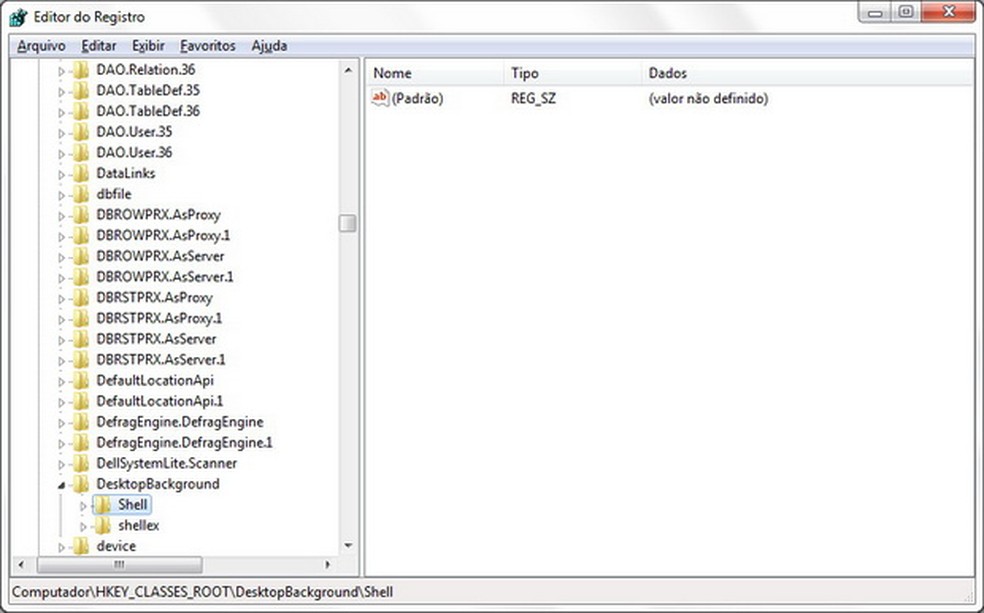Expand the Shell subkey

click(x=83, y=506)
